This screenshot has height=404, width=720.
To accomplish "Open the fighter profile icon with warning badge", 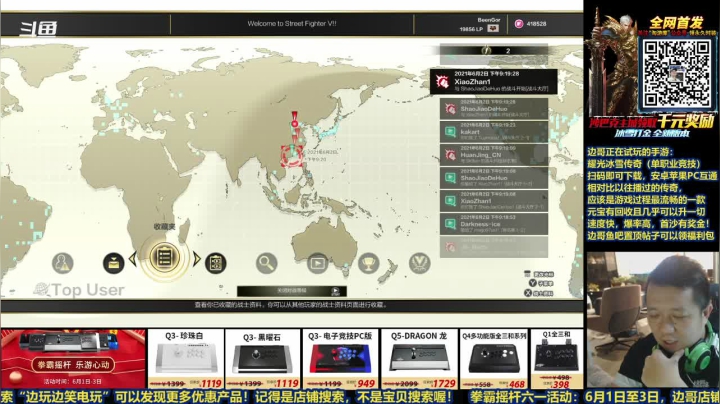I will click(x=62, y=263).
